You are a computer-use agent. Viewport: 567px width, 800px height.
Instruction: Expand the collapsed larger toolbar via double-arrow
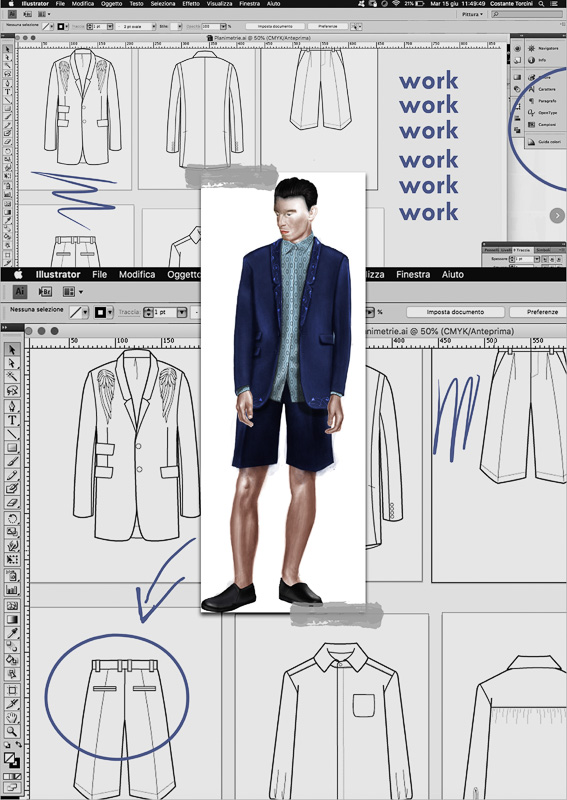click(x=5, y=327)
